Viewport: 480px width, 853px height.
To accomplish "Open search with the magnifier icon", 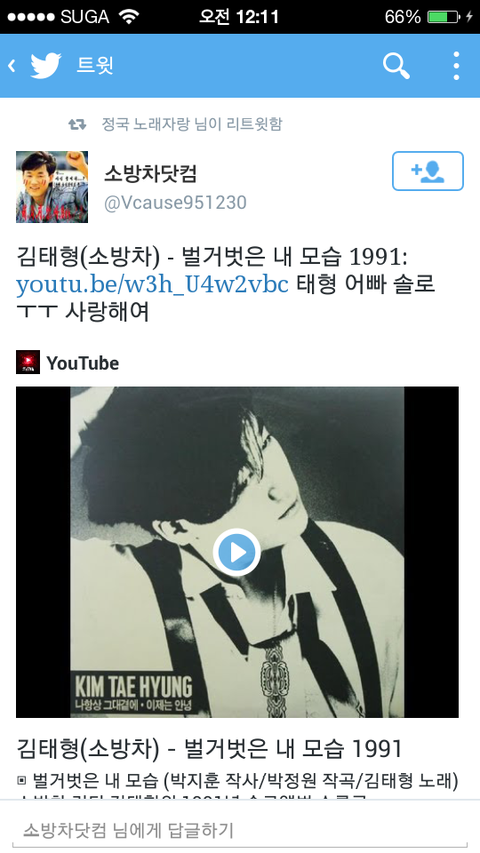I will point(396,66).
